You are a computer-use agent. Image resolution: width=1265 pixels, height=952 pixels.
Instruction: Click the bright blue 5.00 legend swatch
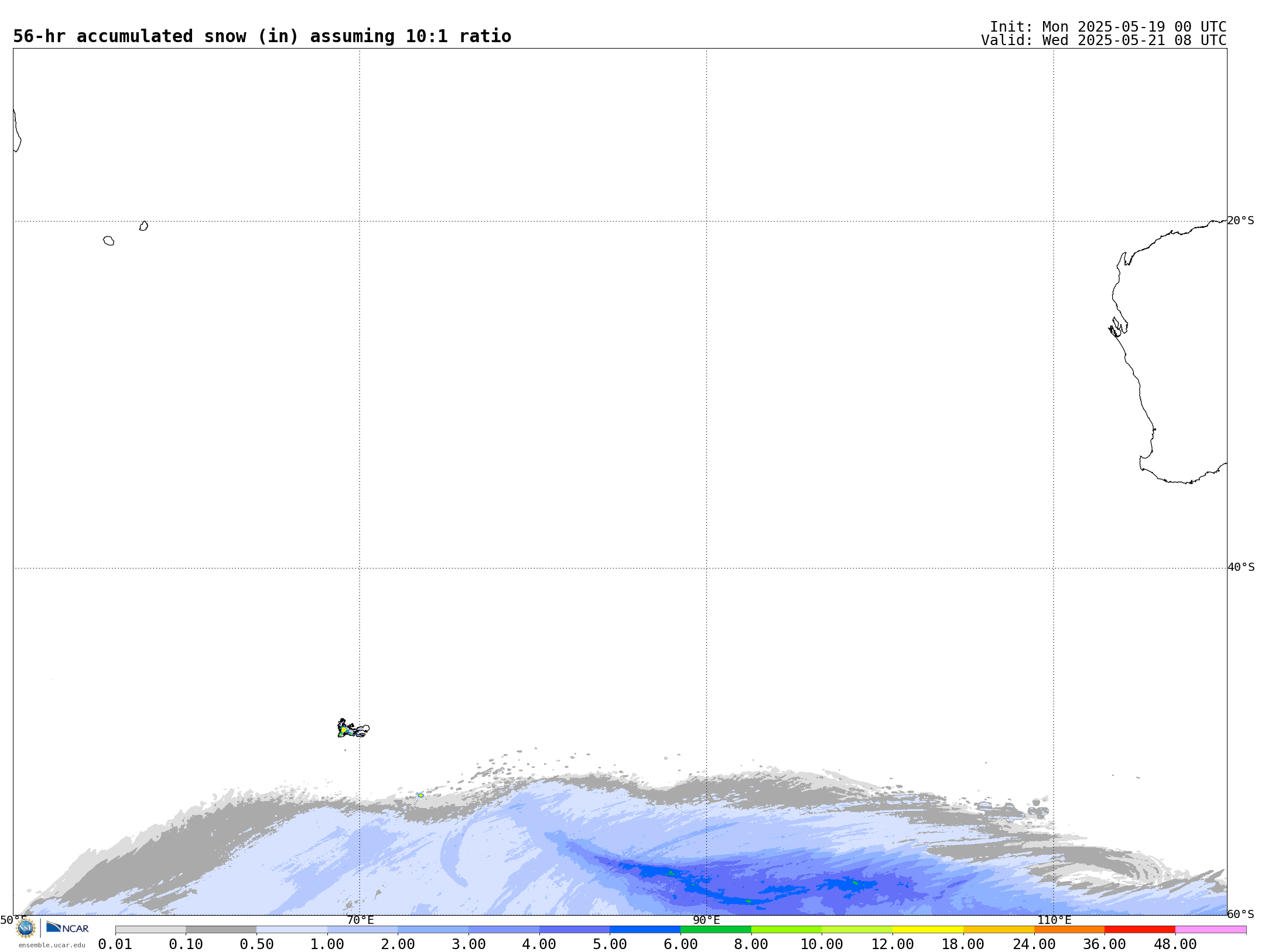[x=645, y=930]
